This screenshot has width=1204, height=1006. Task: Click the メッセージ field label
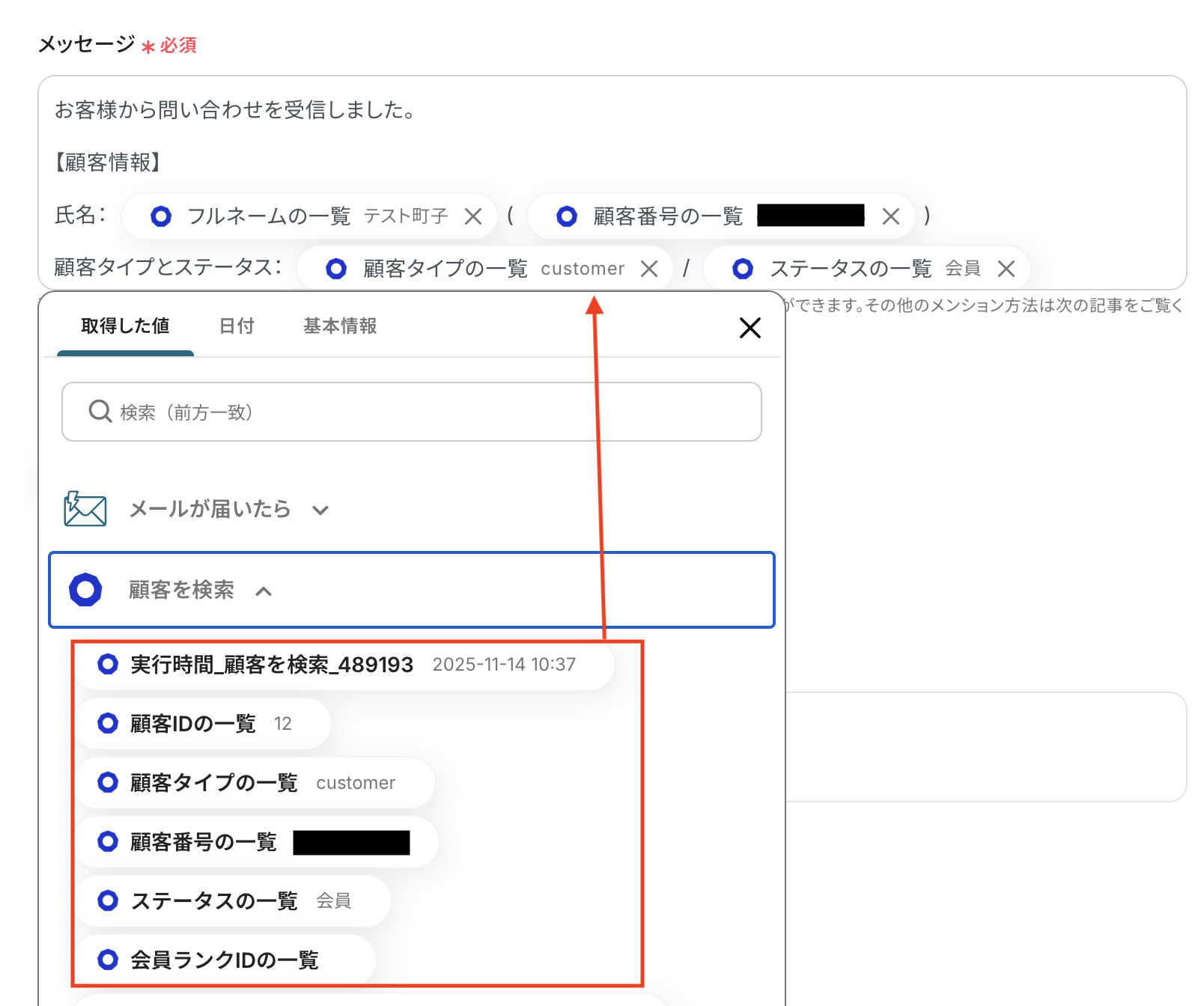[87, 45]
